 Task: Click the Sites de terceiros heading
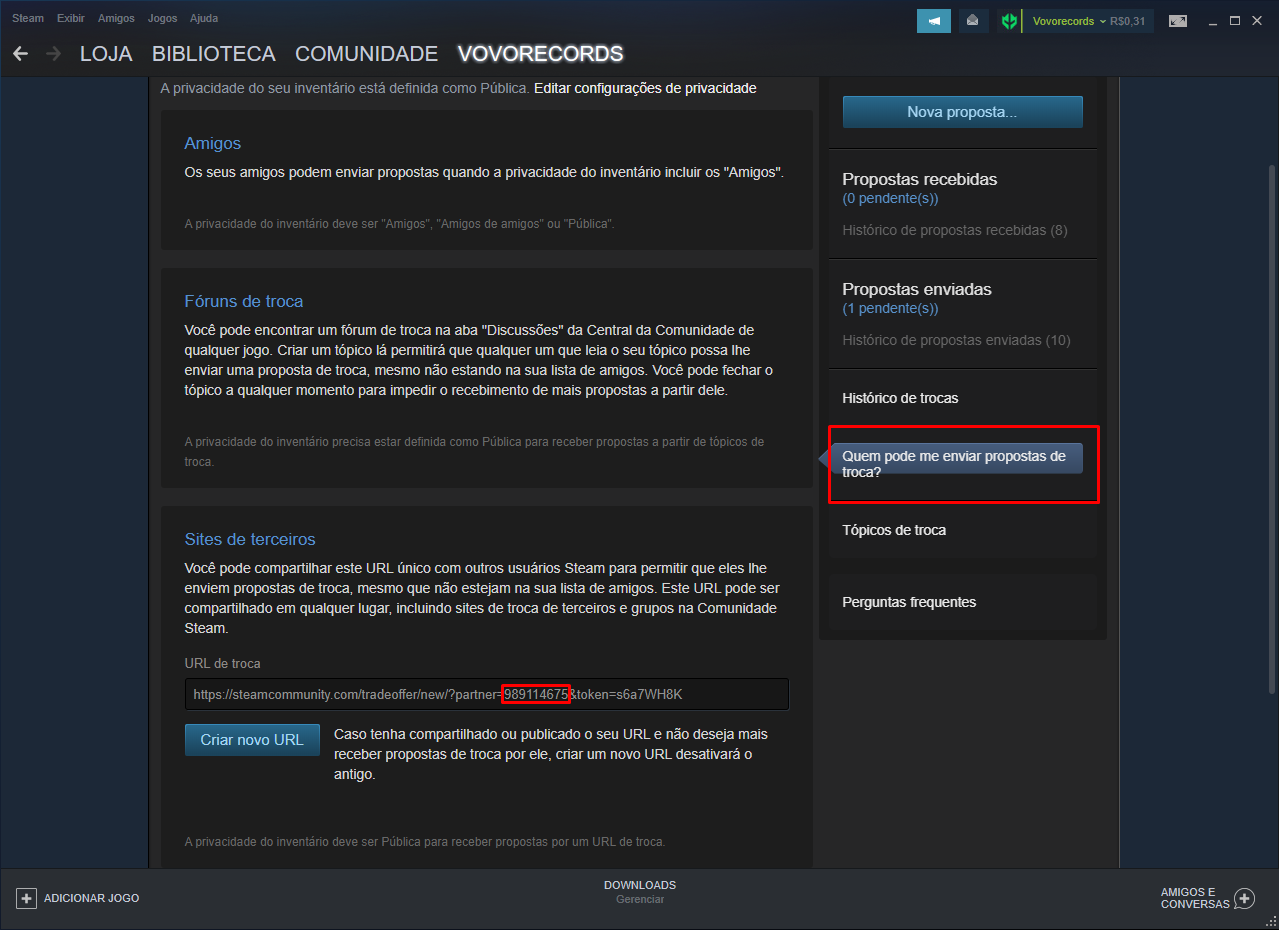point(250,539)
